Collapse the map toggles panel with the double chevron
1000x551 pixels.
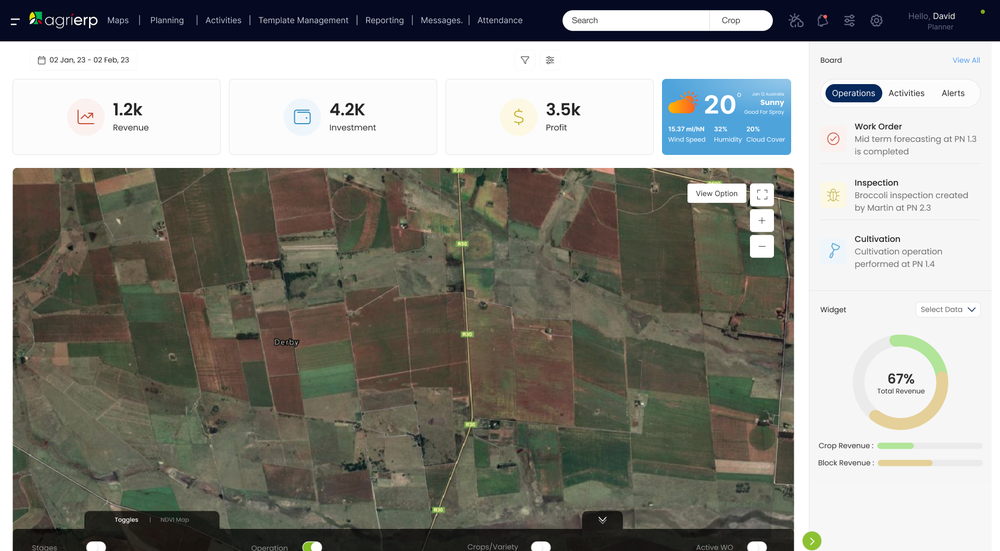coord(602,520)
